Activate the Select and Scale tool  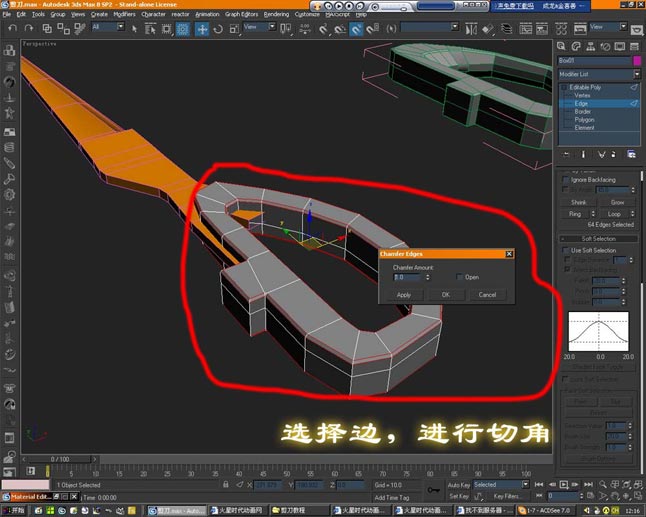[234, 29]
